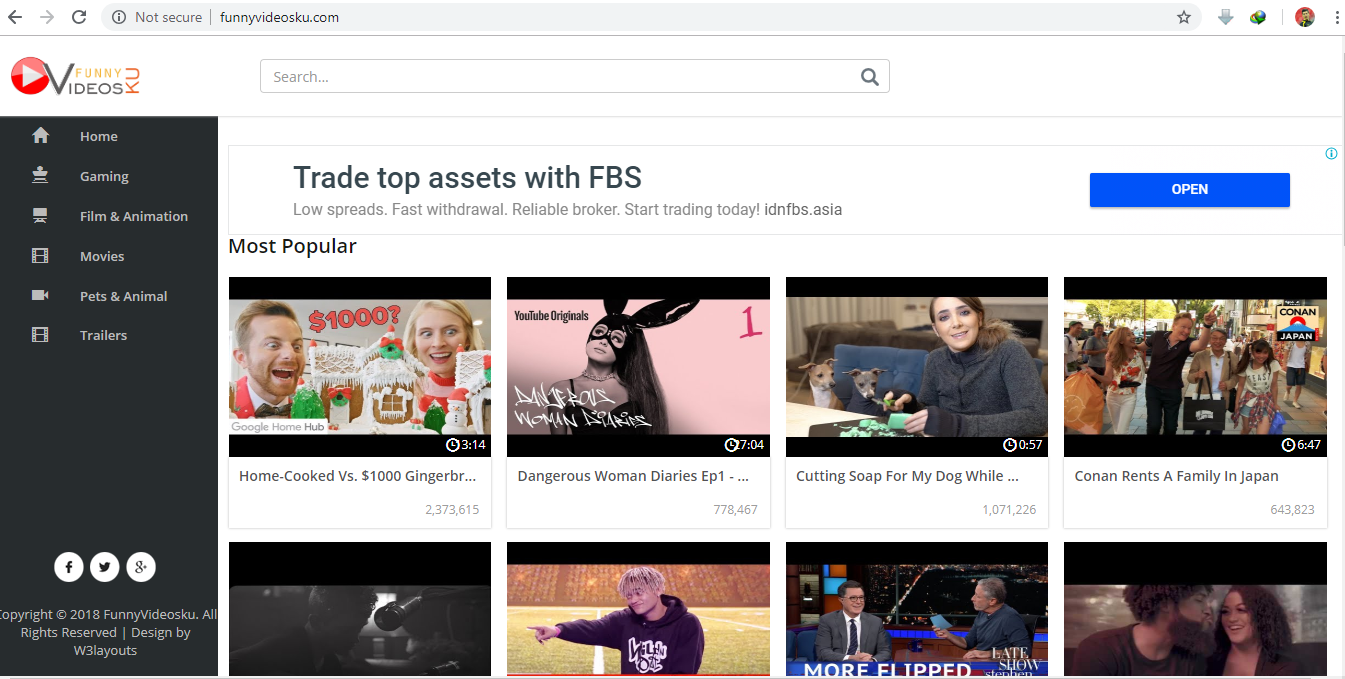Play the microphone studio video thumbnail

coord(360,610)
